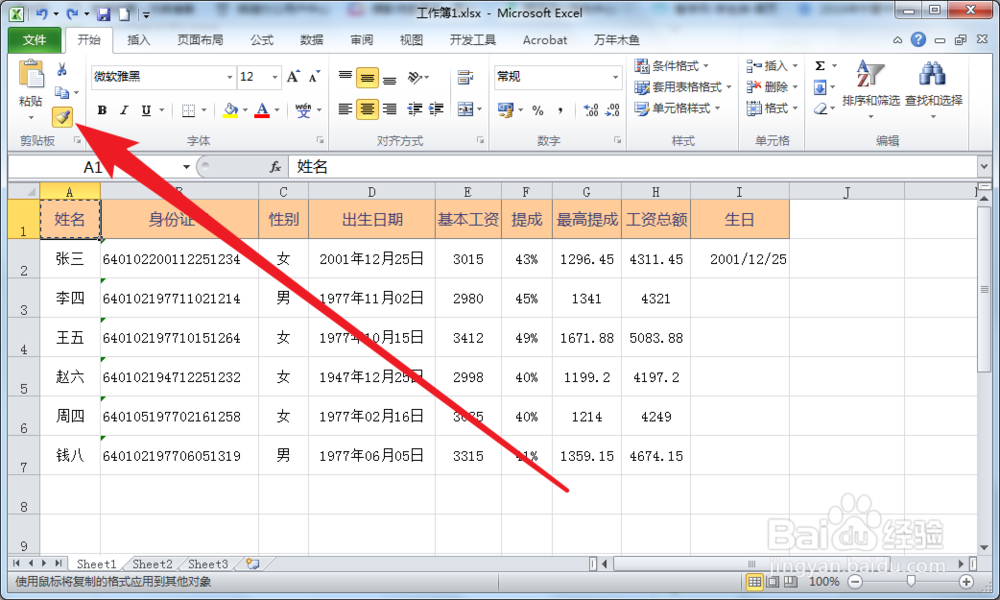
Task: Click the insert function fx icon
Action: point(276,167)
